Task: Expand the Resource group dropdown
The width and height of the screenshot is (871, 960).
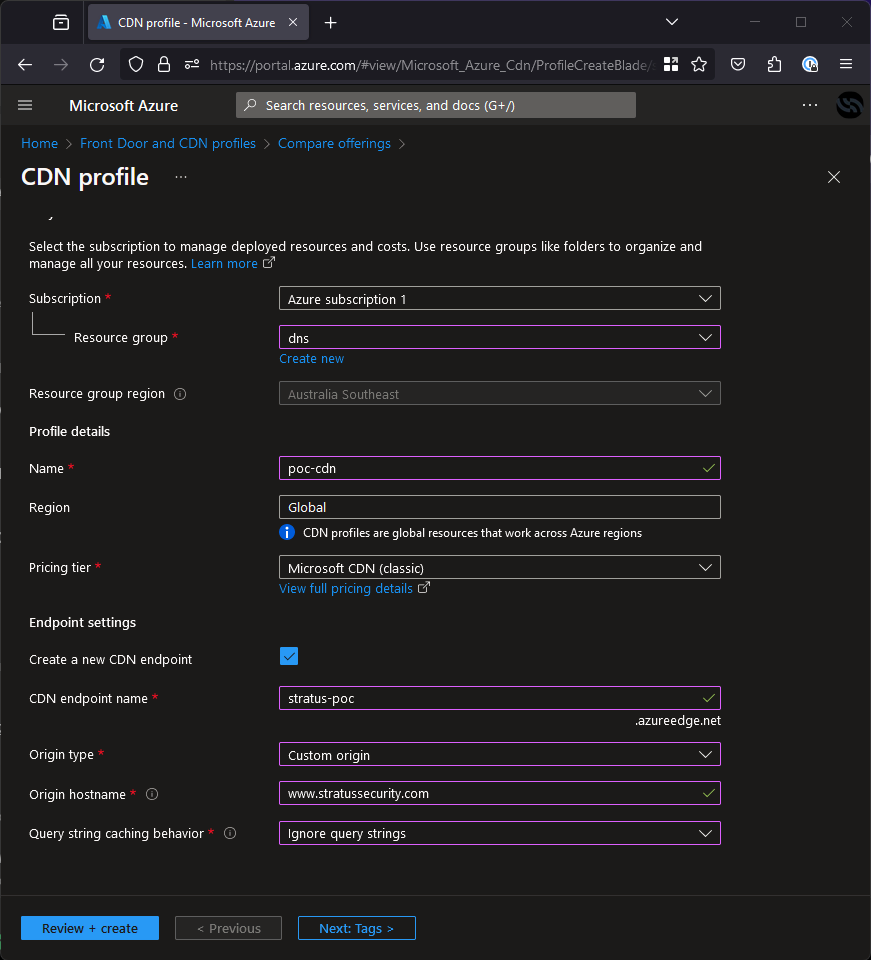Action: [499, 337]
